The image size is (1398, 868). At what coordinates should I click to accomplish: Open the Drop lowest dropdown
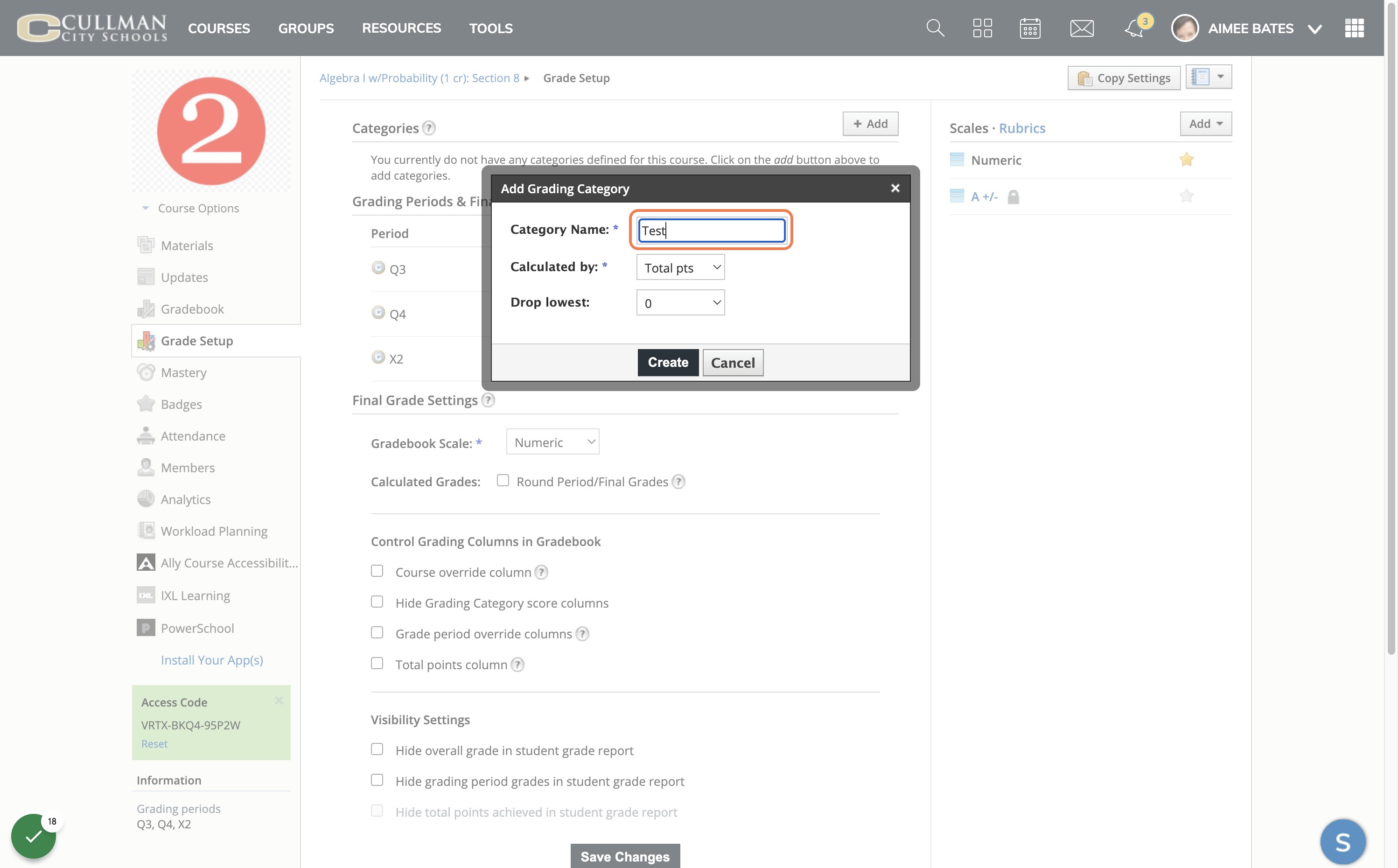coord(680,303)
